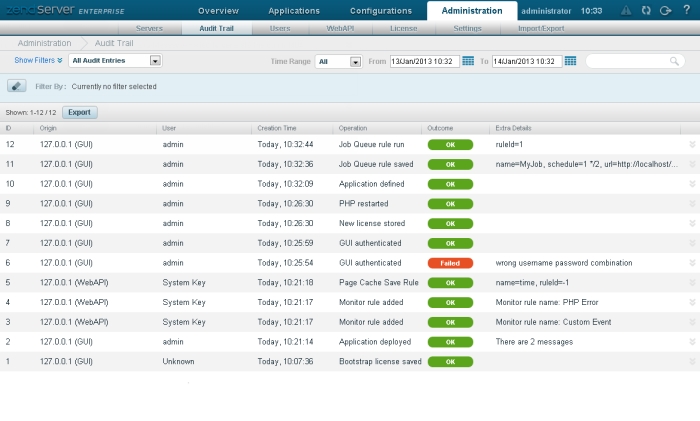Click the Administration breadcrumb link
Viewport: 700px width, 421px height.
click(x=44, y=44)
